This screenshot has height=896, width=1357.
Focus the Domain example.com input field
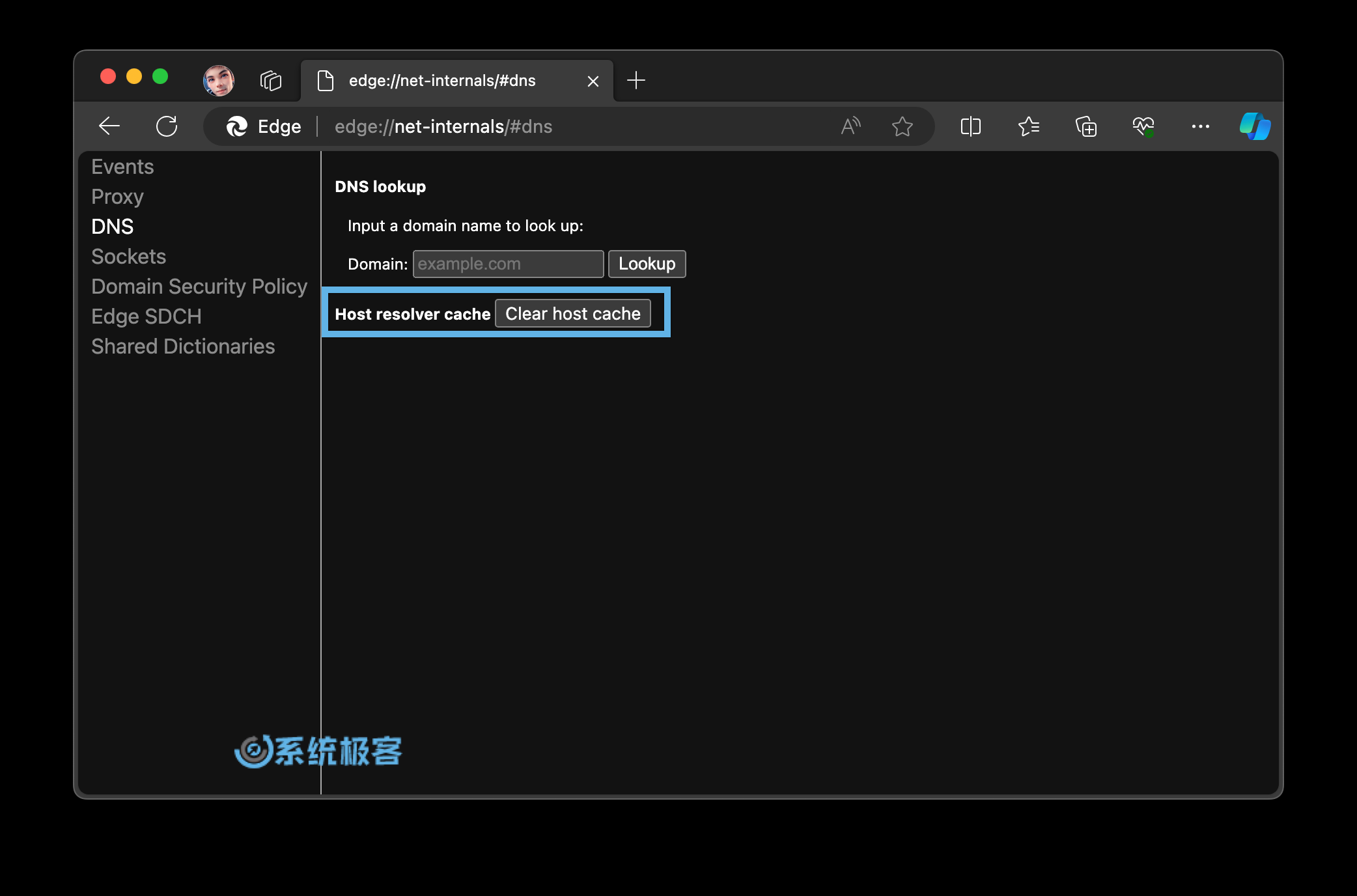pyautogui.click(x=508, y=264)
